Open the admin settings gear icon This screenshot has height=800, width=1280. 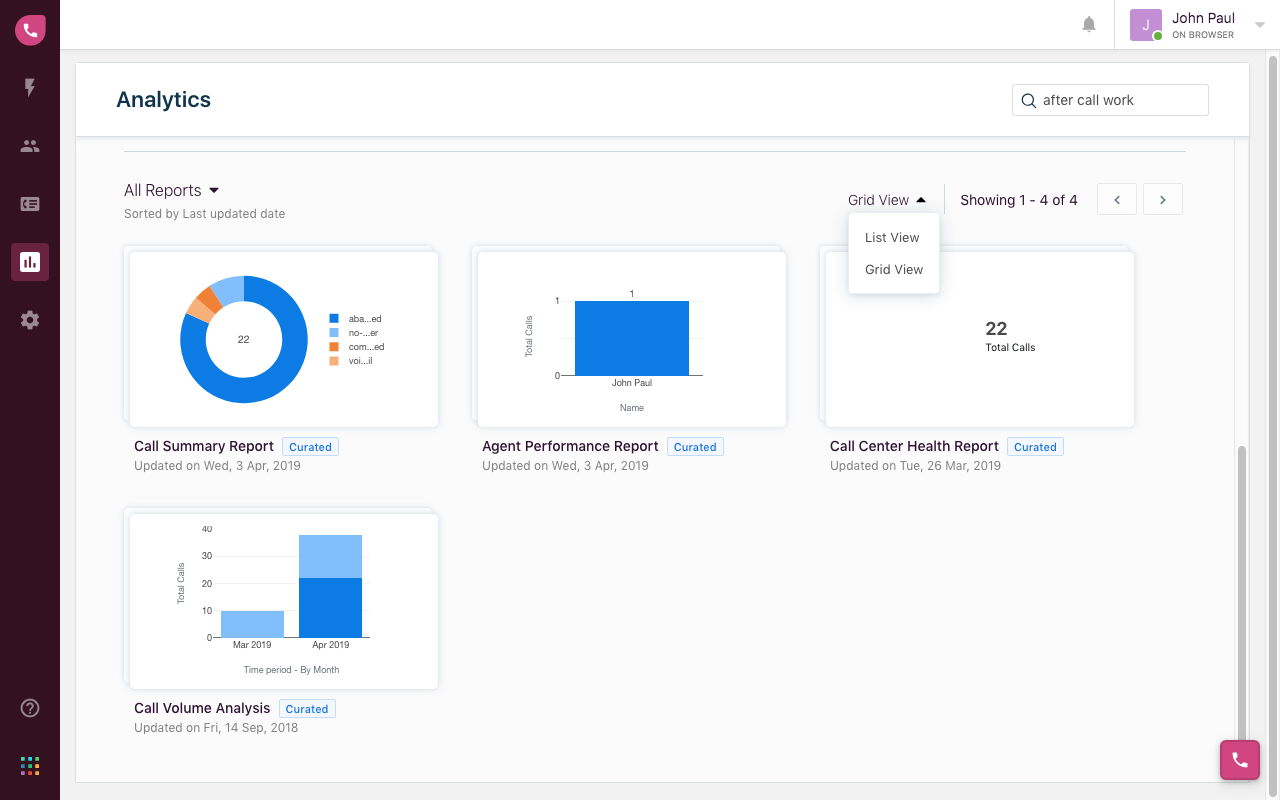pos(30,320)
